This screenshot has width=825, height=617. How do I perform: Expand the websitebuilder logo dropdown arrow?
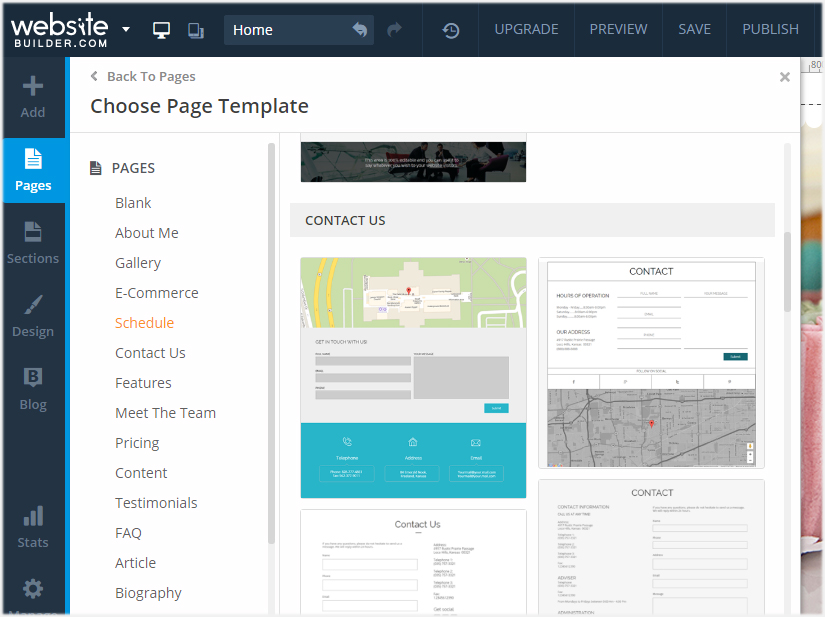click(x=126, y=29)
